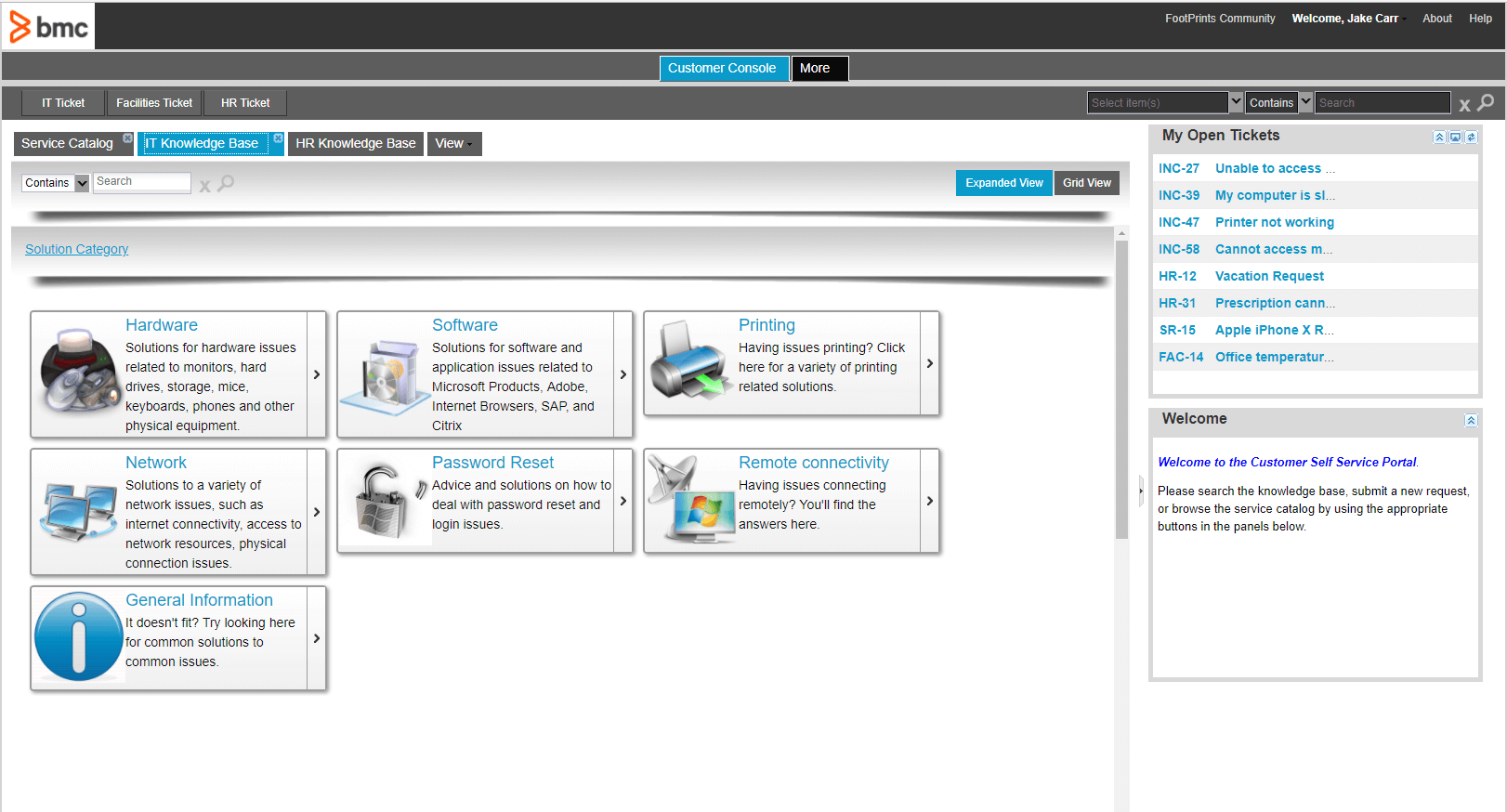Click the knowledge base Search input field
Viewport: 1507px width, 812px height.
click(141, 182)
